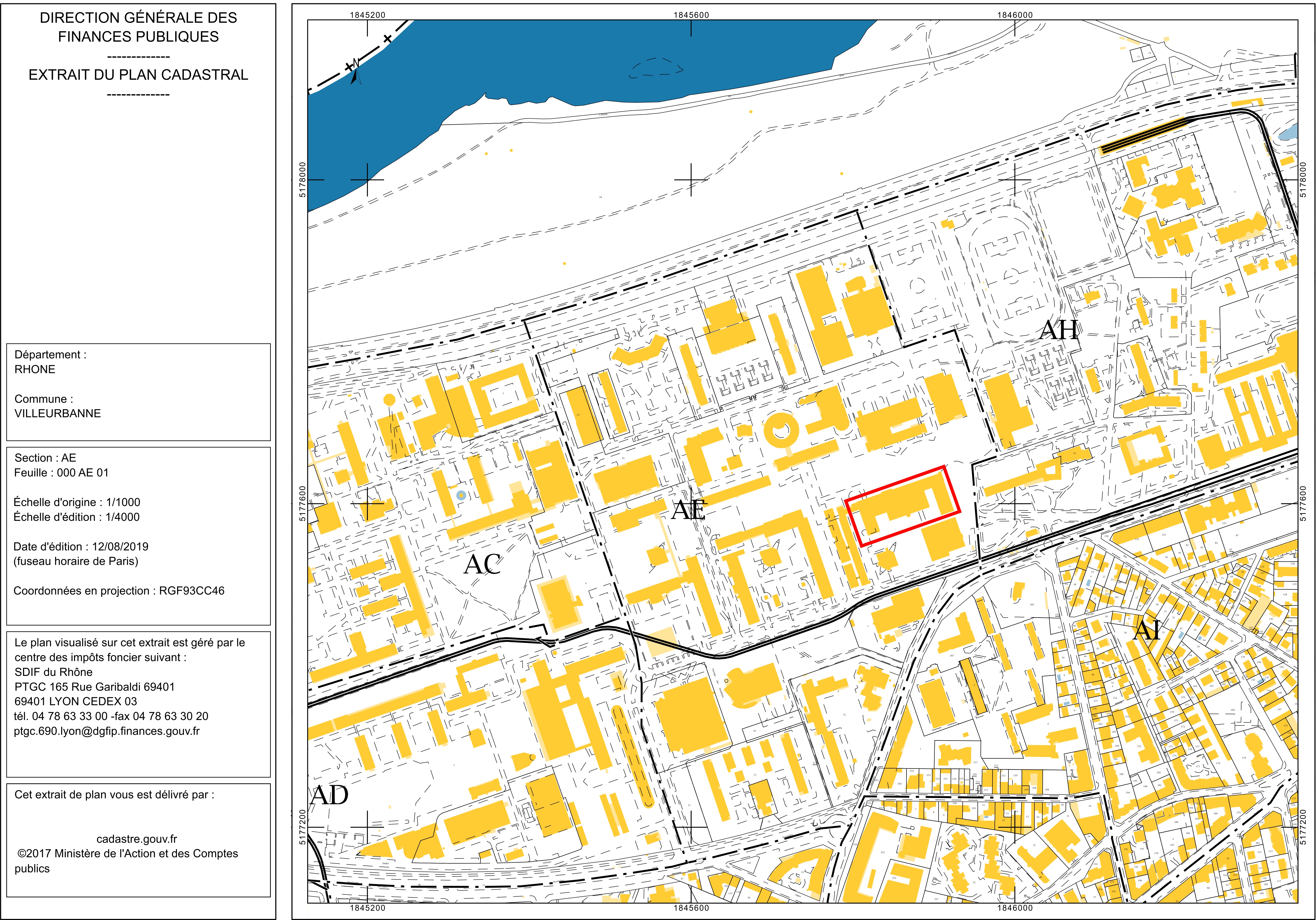Click the AD section label
1316x920 pixels.
click(329, 795)
